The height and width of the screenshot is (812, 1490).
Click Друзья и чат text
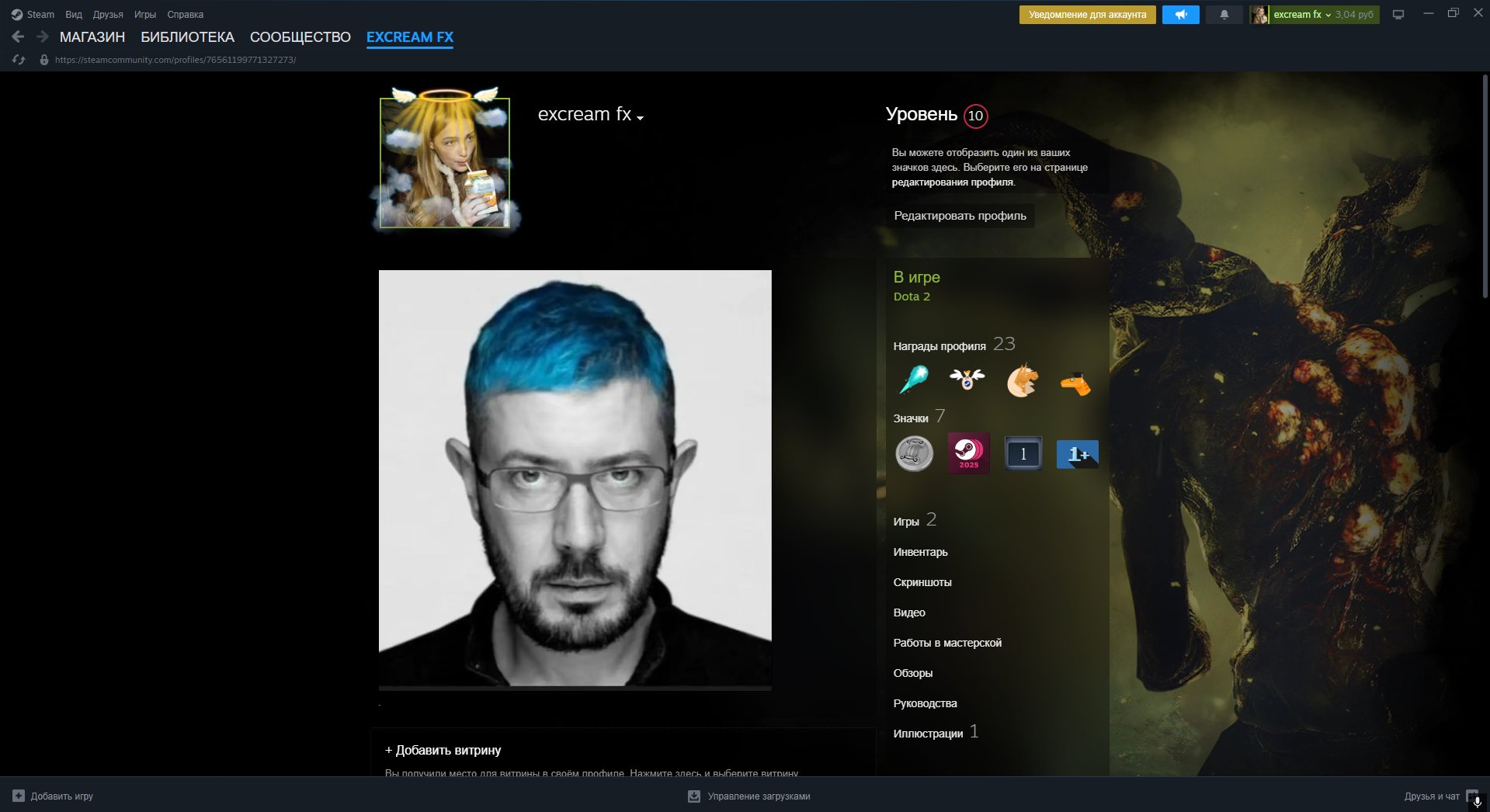[x=1432, y=796]
